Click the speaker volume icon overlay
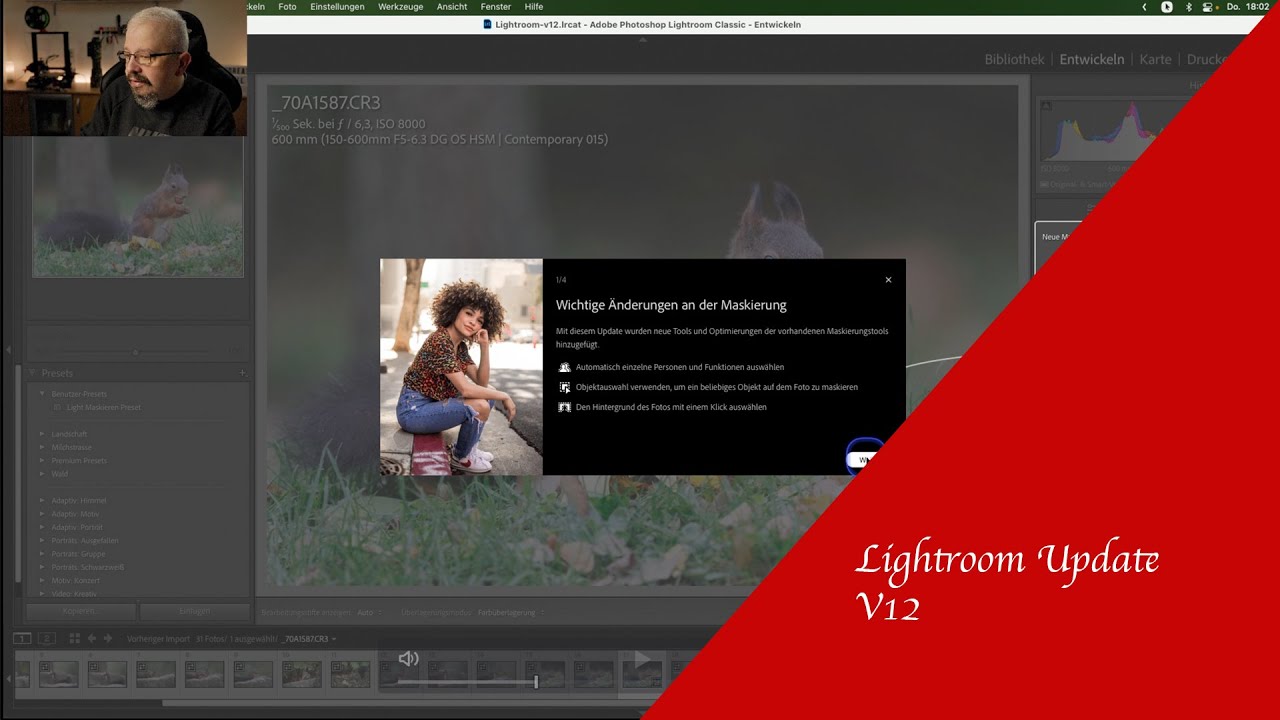 click(x=408, y=658)
